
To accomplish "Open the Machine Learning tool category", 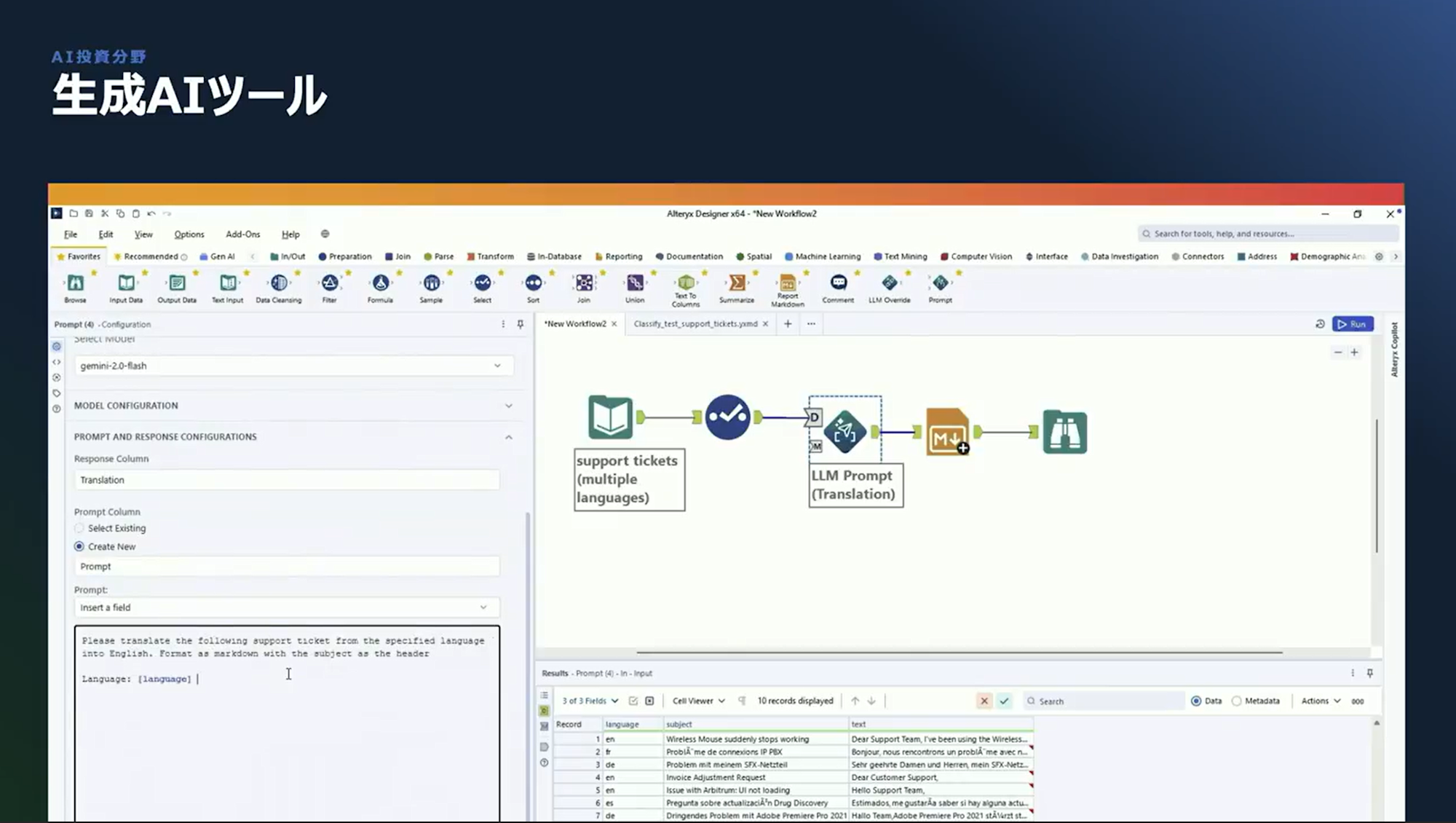I will 823,256.
